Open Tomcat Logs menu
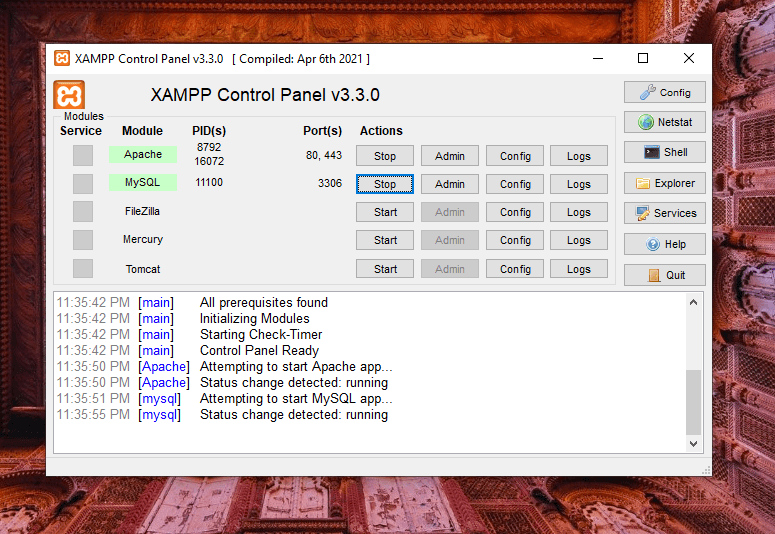Image resolution: width=775 pixels, height=534 pixels. pos(579,269)
